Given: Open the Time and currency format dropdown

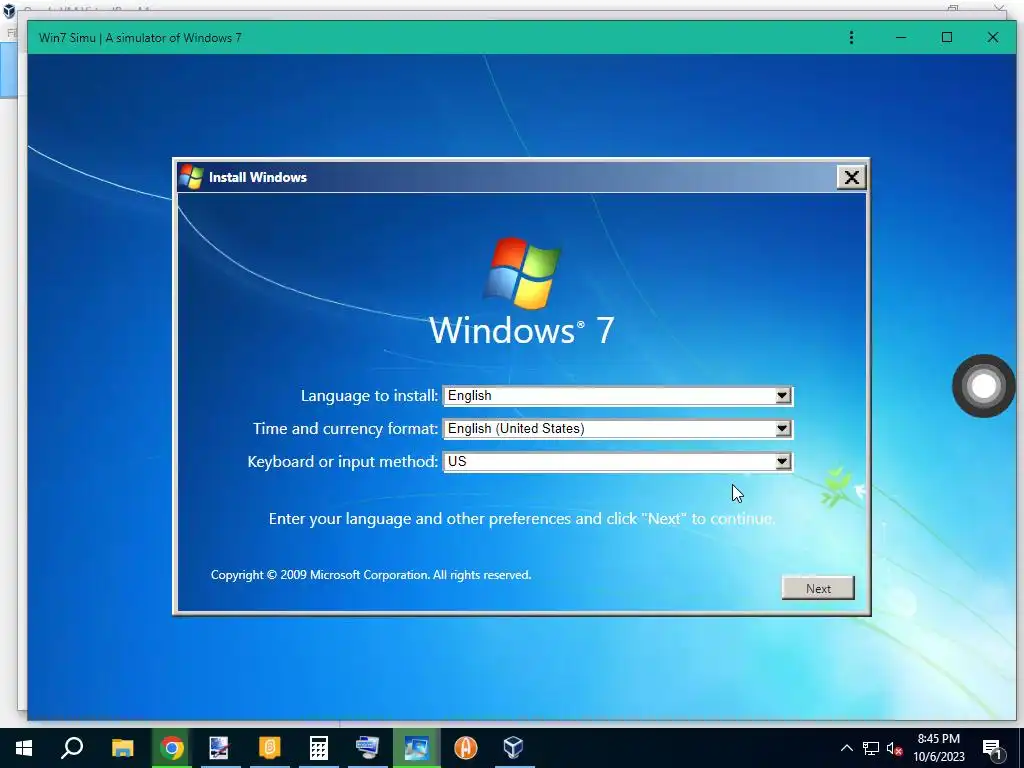Looking at the screenshot, I should tap(618, 428).
